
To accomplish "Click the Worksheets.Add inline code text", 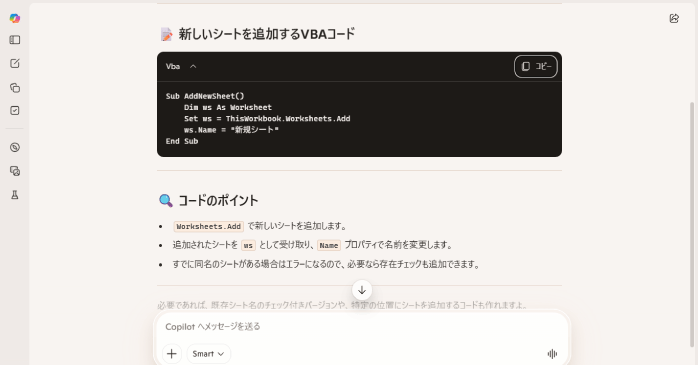I will [x=208, y=227].
